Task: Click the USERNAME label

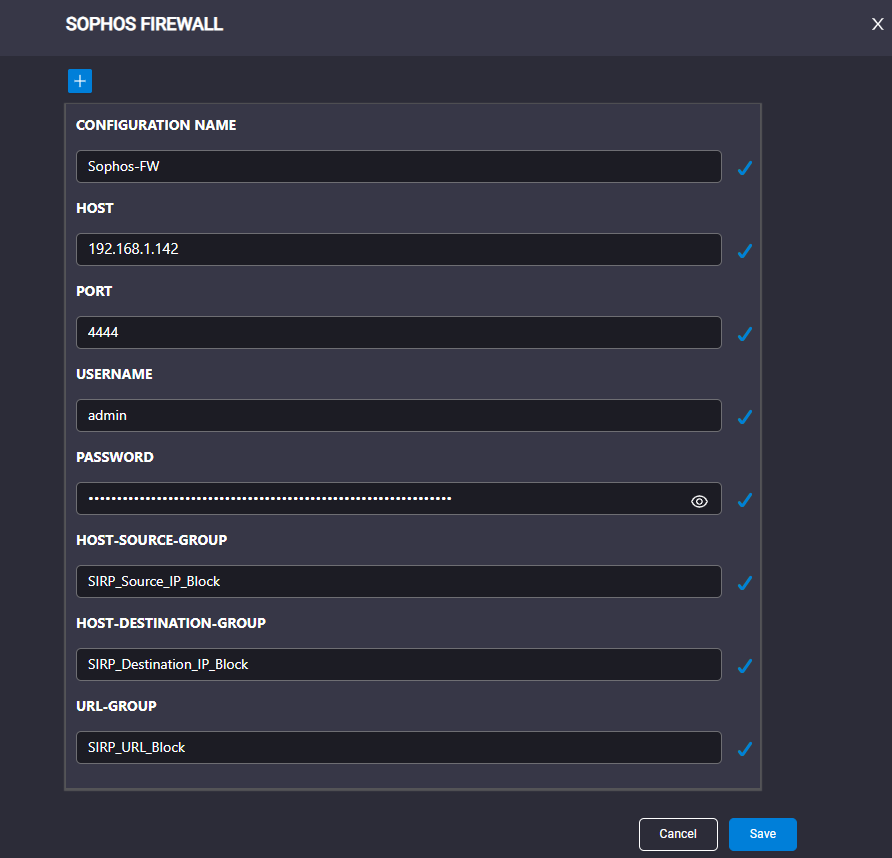Action: click(114, 374)
